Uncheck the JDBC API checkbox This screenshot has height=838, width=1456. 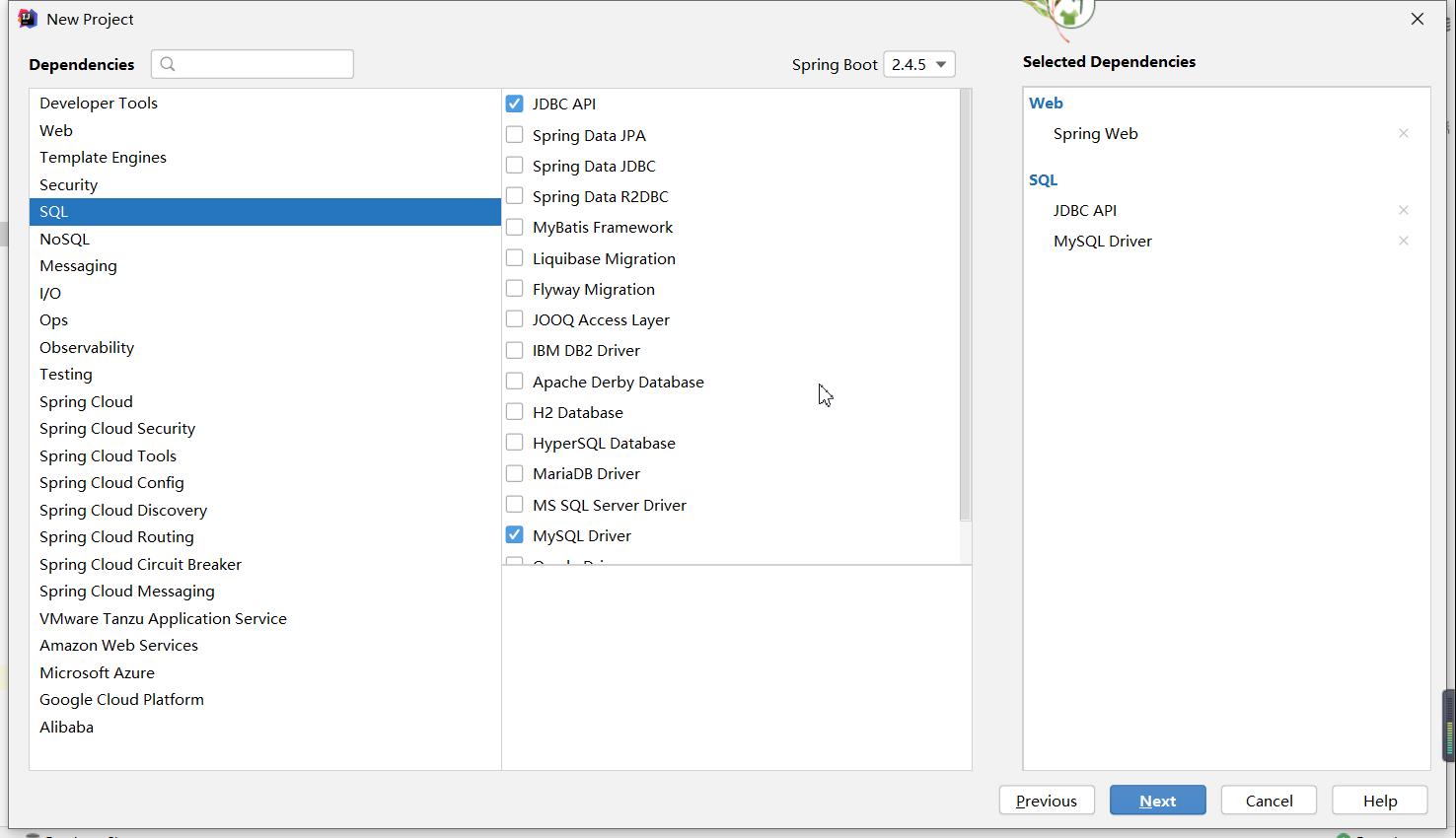[x=514, y=104]
